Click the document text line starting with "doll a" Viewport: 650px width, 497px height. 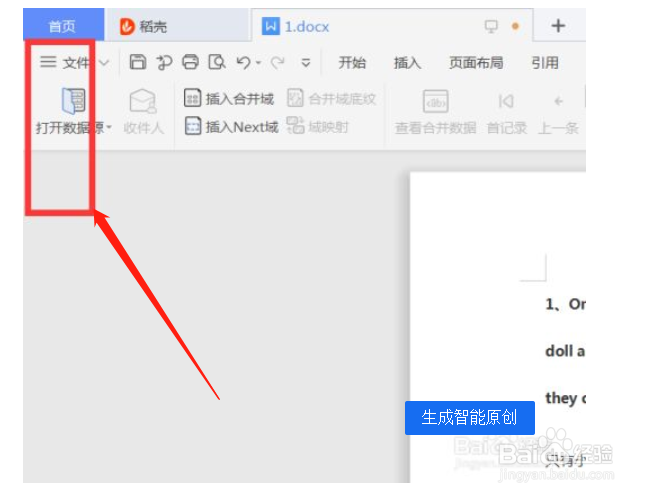(565, 351)
